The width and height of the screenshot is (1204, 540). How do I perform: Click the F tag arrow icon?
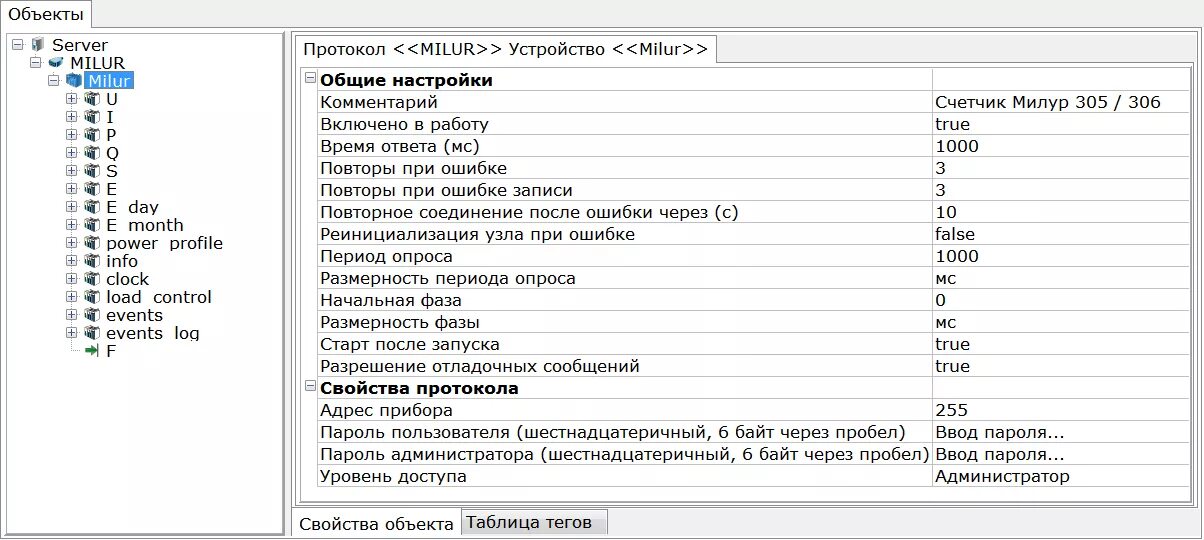click(92, 351)
